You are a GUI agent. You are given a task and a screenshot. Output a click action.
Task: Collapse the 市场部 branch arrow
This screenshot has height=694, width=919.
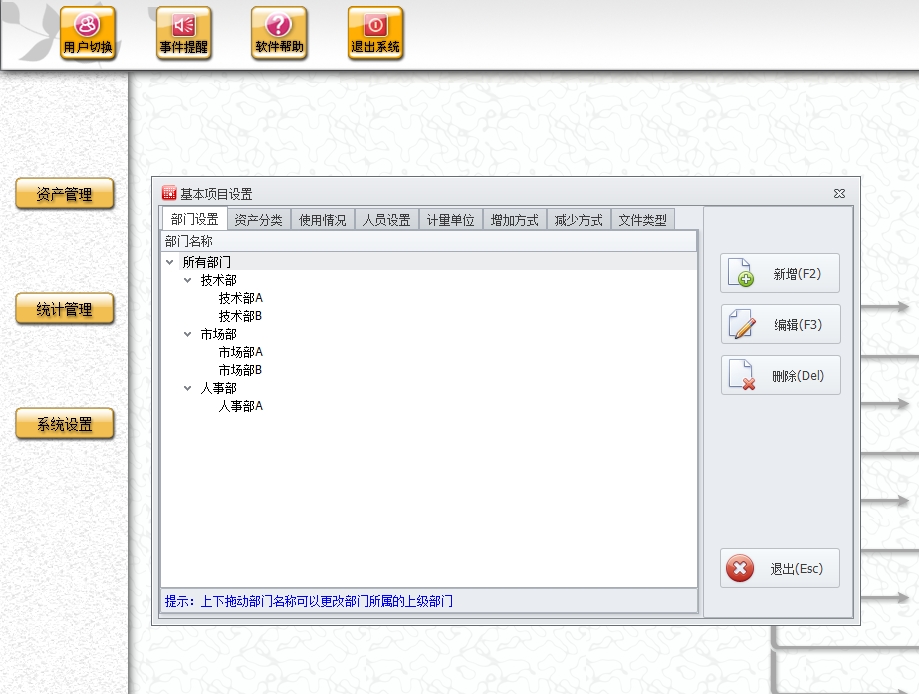(187, 334)
